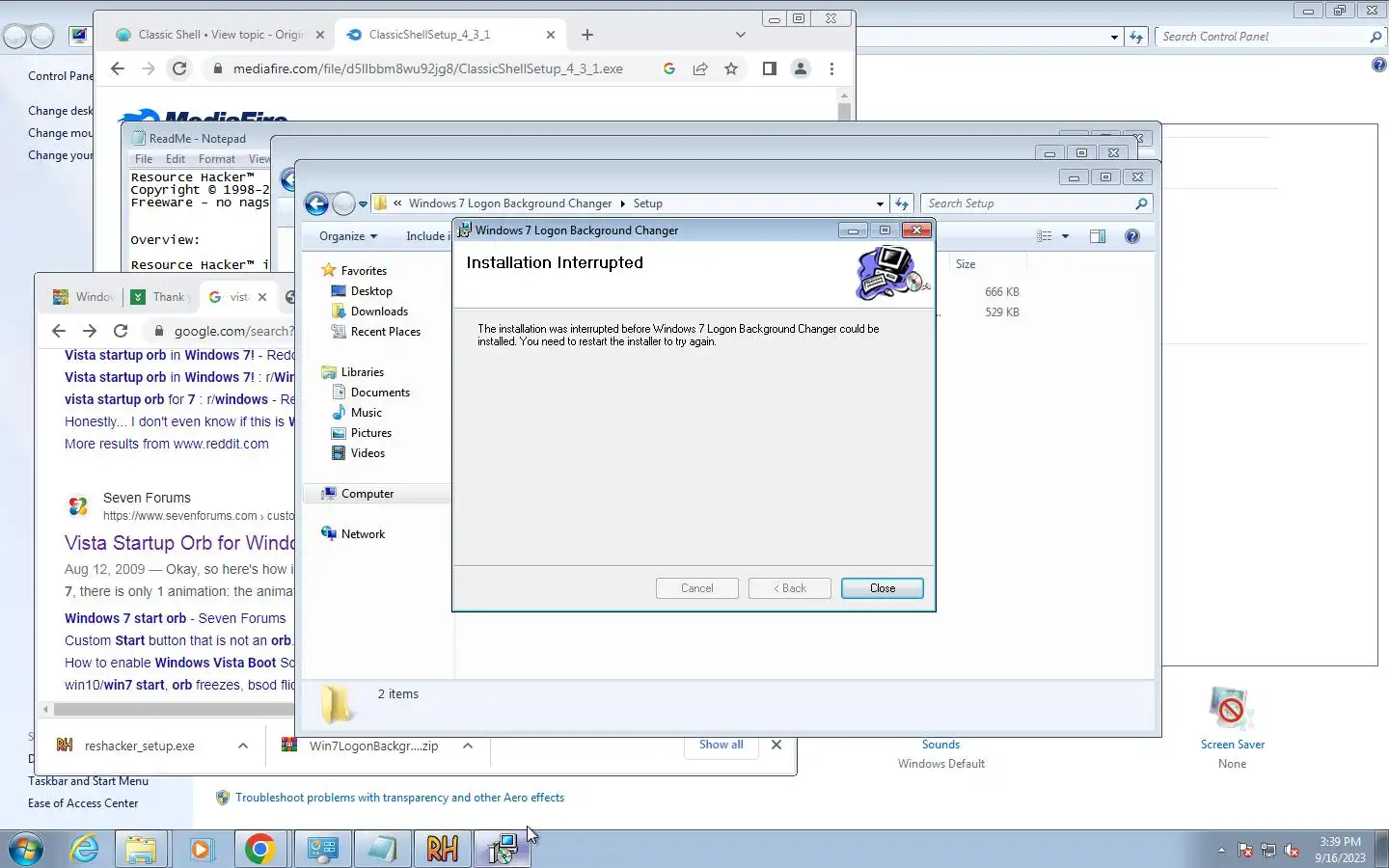Open Documents library

(380, 393)
